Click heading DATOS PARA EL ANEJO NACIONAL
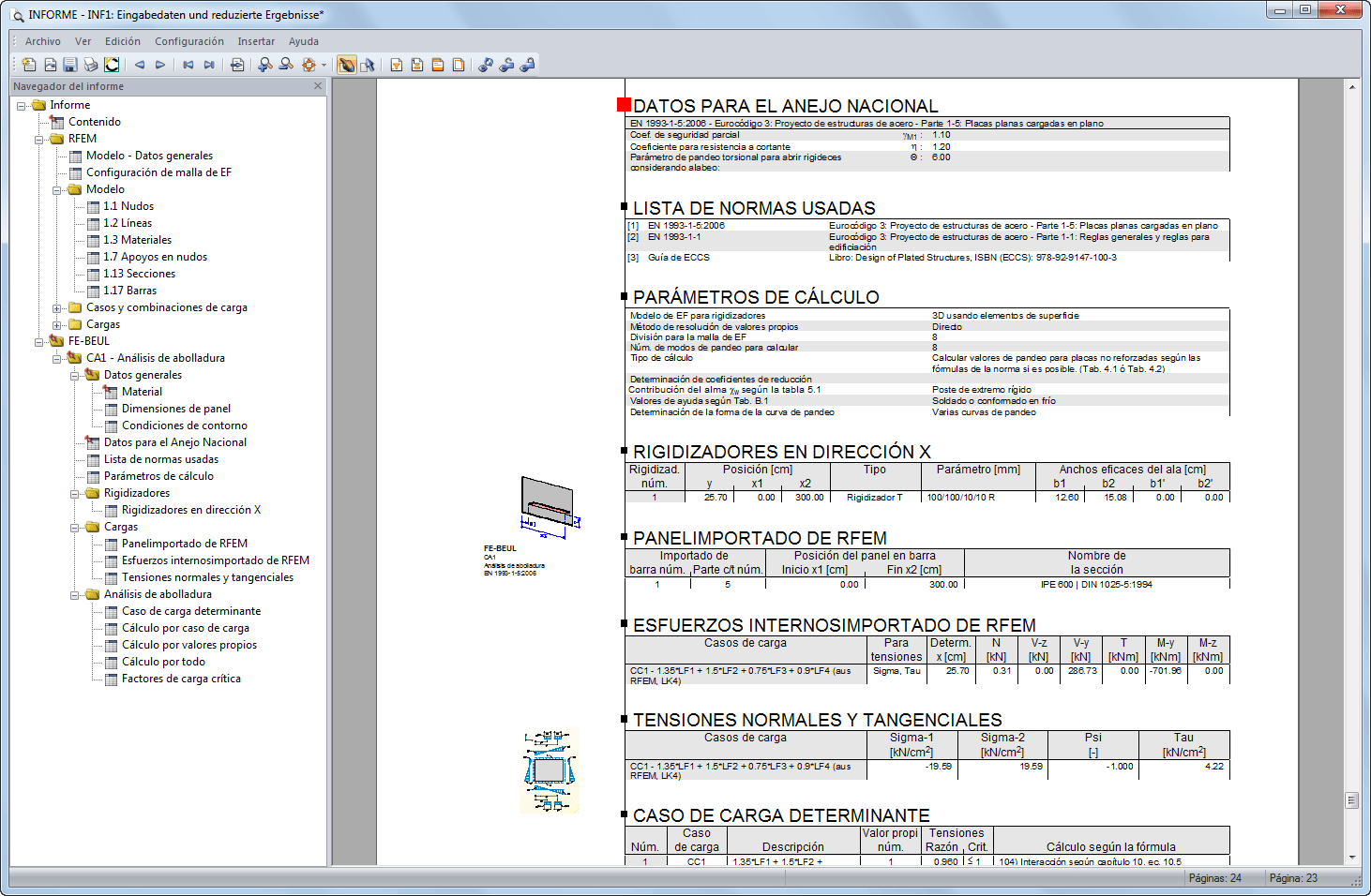Image resolution: width=1371 pixels, height=896 pixels. (786, 106)
